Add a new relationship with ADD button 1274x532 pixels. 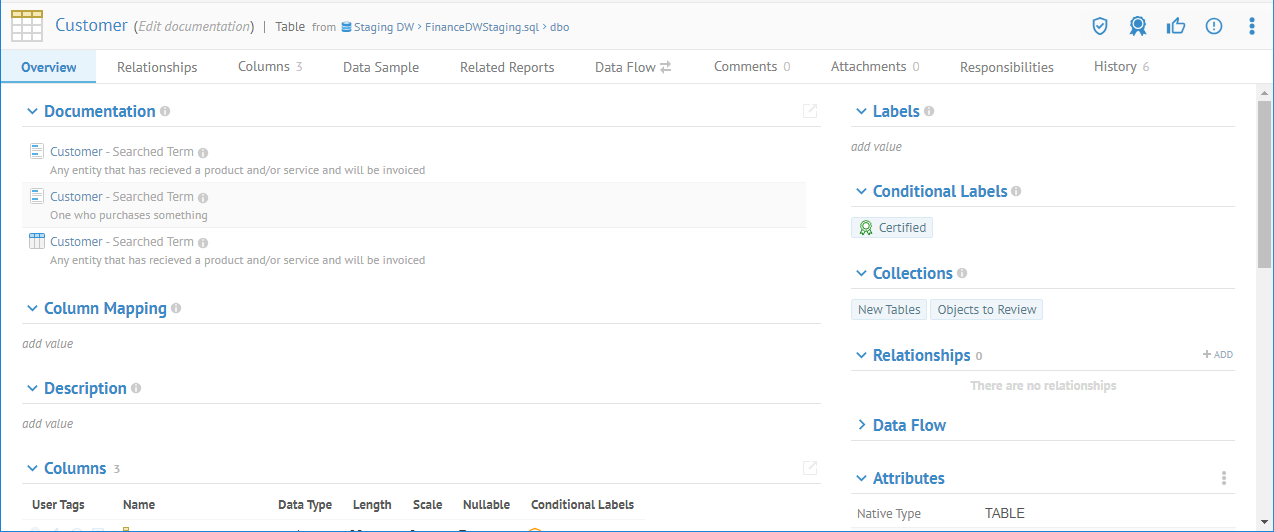[1218, 355]
